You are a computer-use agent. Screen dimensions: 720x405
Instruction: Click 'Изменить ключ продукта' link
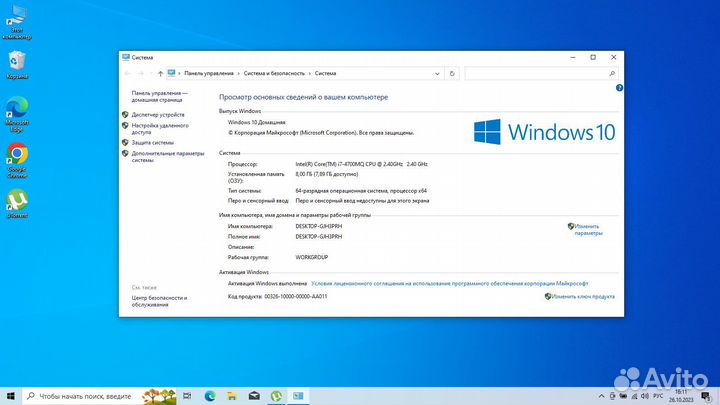582,296
